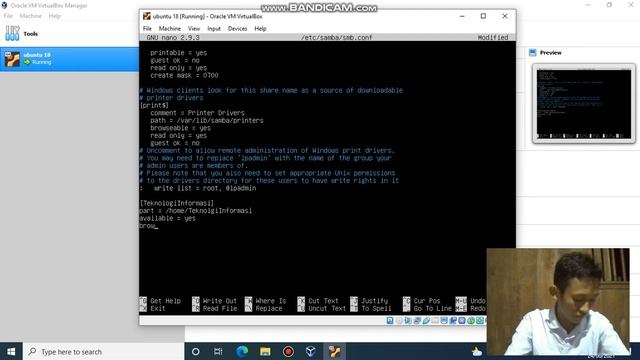The width and height of the screenshot is (640, 360).
Task: Click the 'Where Is' nano shortcut
Action: 271,301
